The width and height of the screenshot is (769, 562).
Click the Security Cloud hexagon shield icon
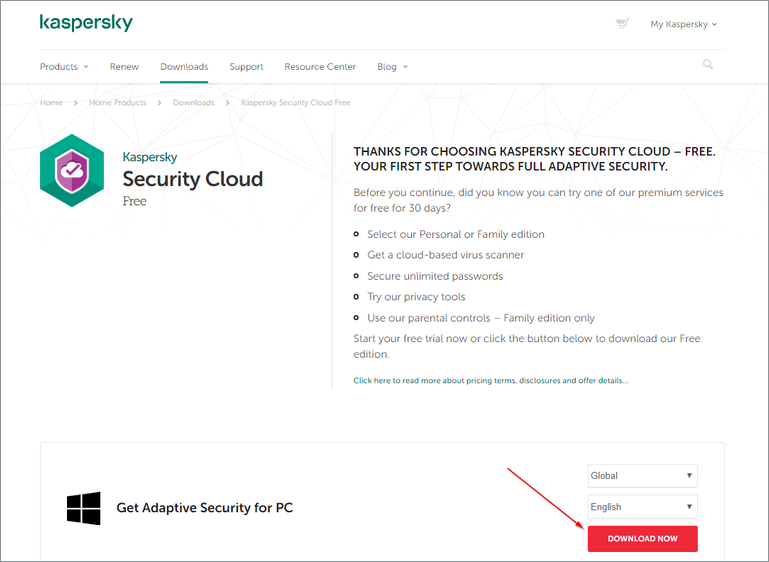coord(72,171)
